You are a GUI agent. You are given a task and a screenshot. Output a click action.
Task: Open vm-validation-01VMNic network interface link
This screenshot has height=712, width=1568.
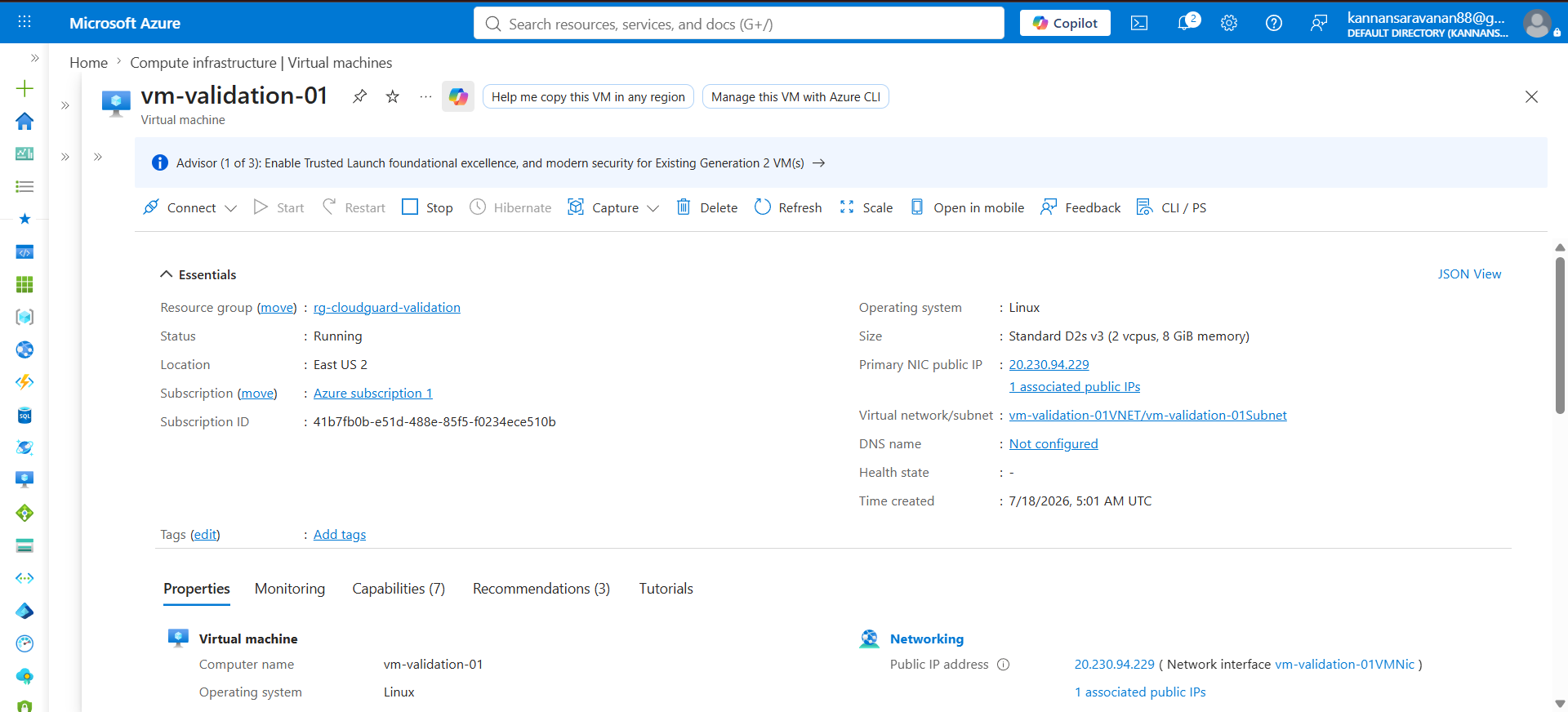click(1344, 665)
